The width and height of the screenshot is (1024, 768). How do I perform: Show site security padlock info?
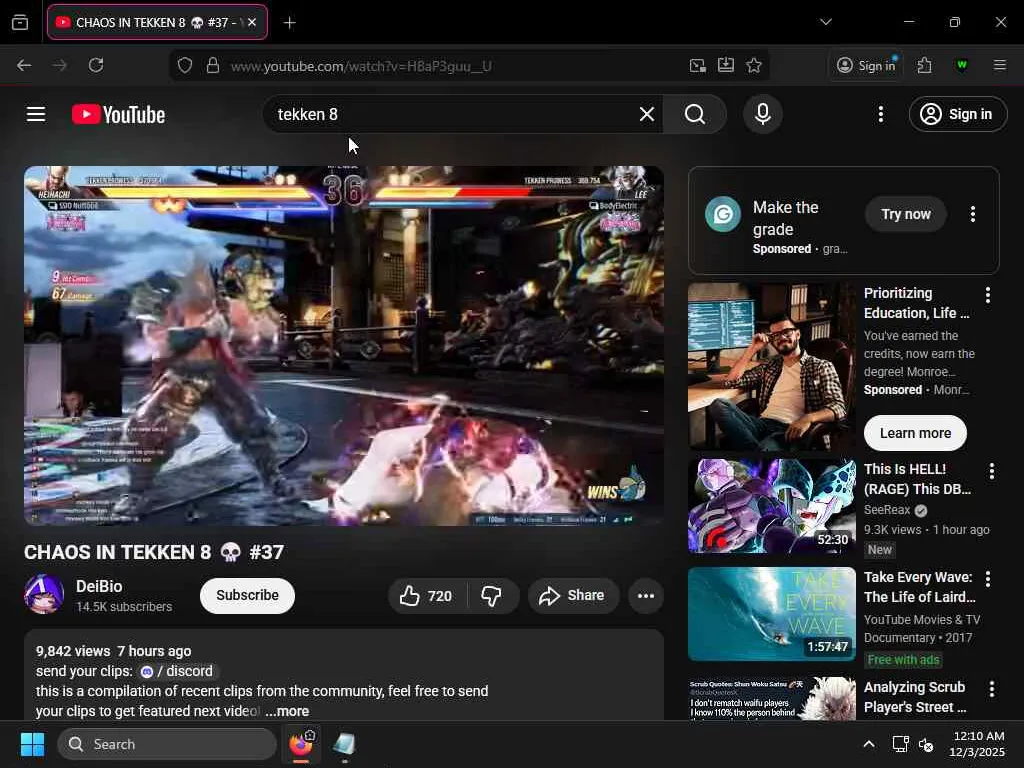(212, 65)
